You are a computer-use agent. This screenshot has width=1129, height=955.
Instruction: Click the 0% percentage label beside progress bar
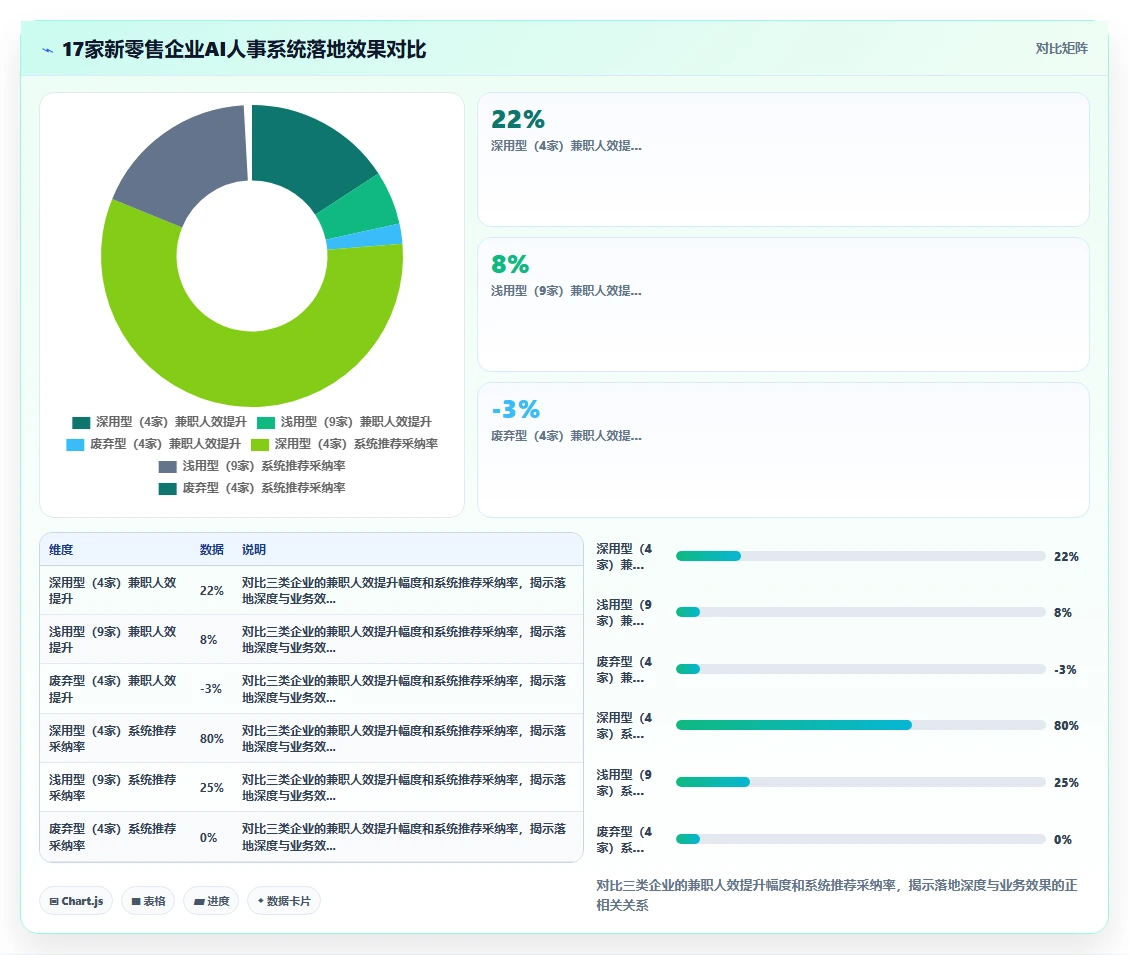pos(1063,839)
